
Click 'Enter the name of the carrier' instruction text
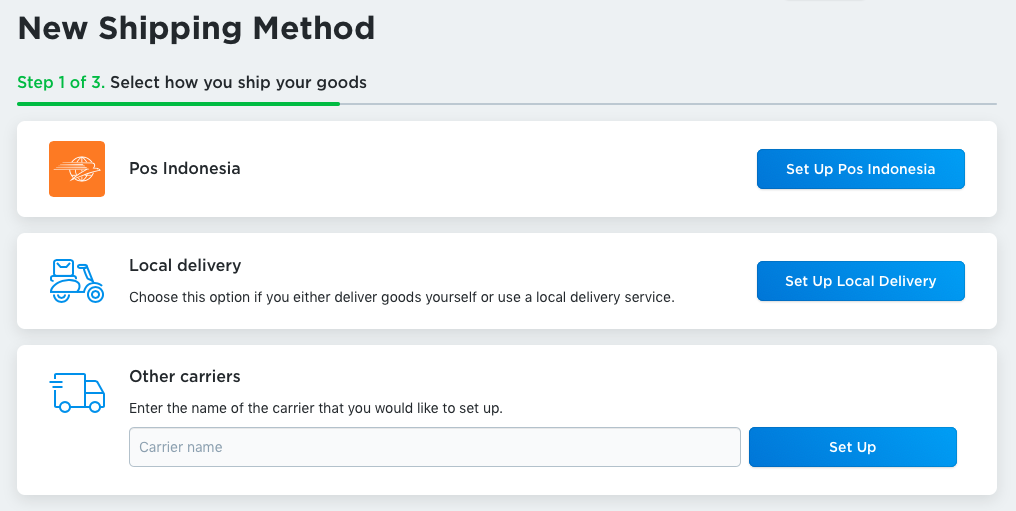pyautogui.click(x=315, y=409)
